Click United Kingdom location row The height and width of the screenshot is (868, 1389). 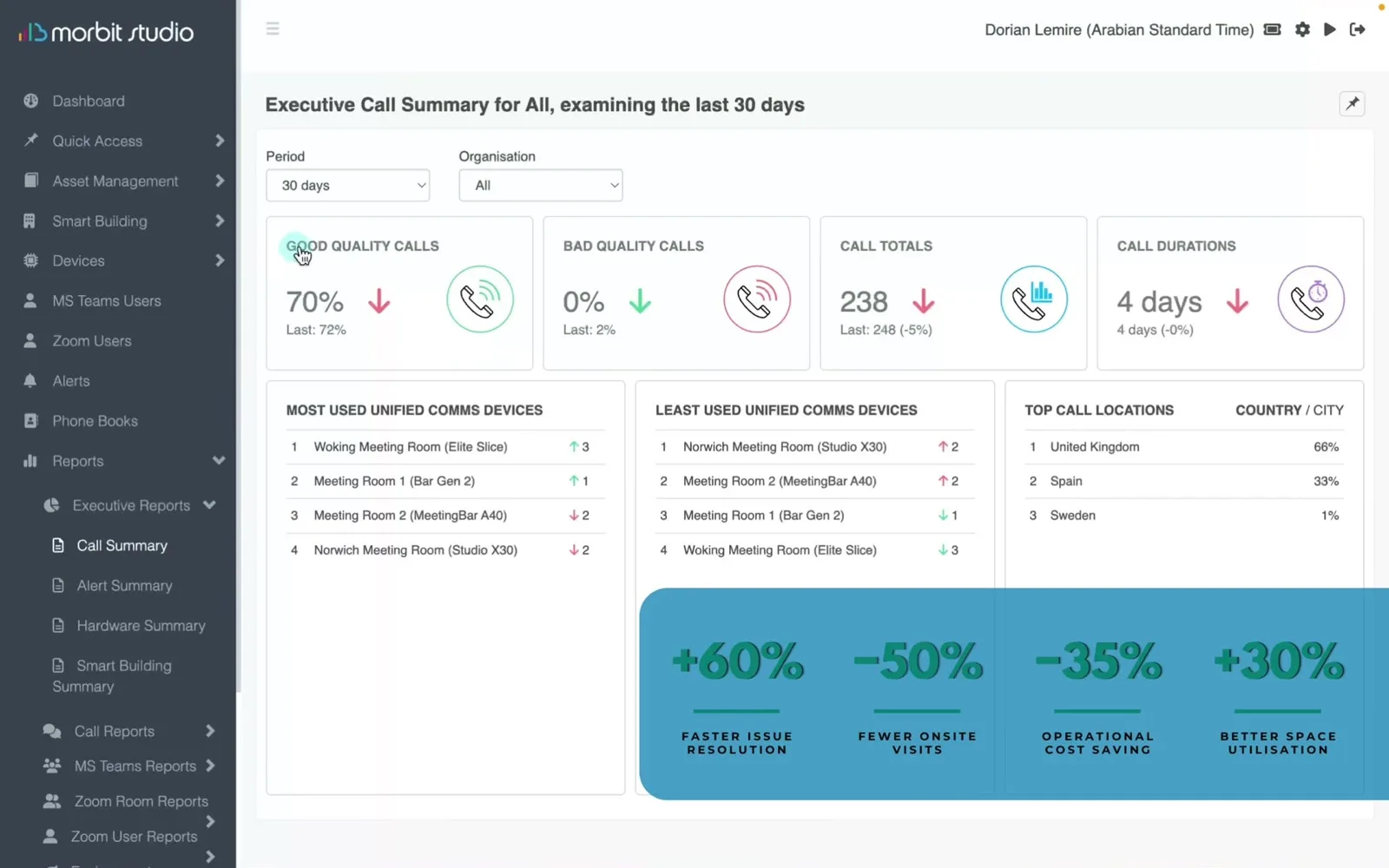click(1184, 447)
